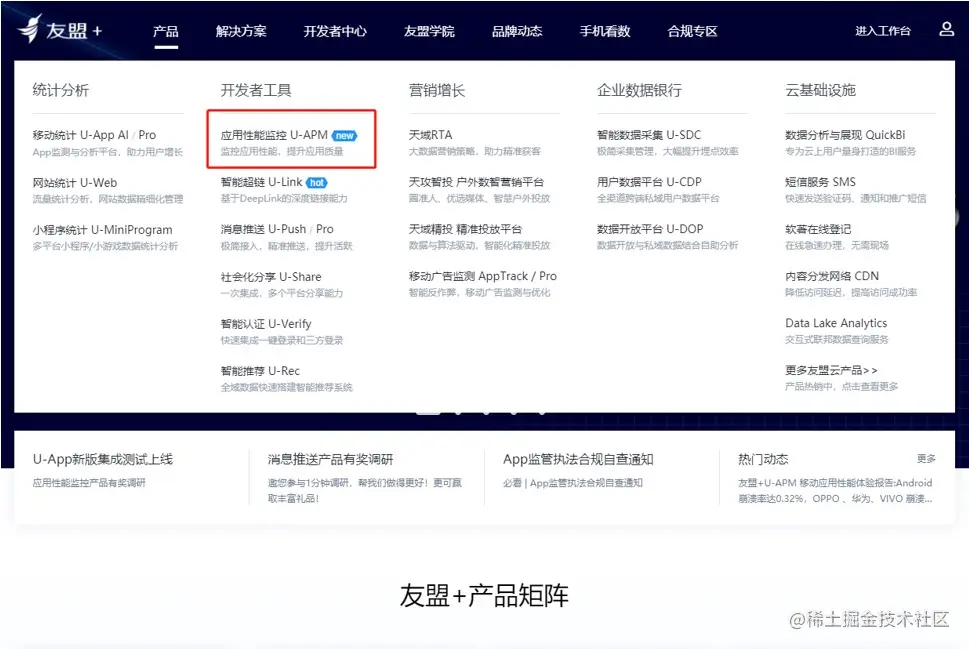Open the U-Push Pro link

pos(324,229)
